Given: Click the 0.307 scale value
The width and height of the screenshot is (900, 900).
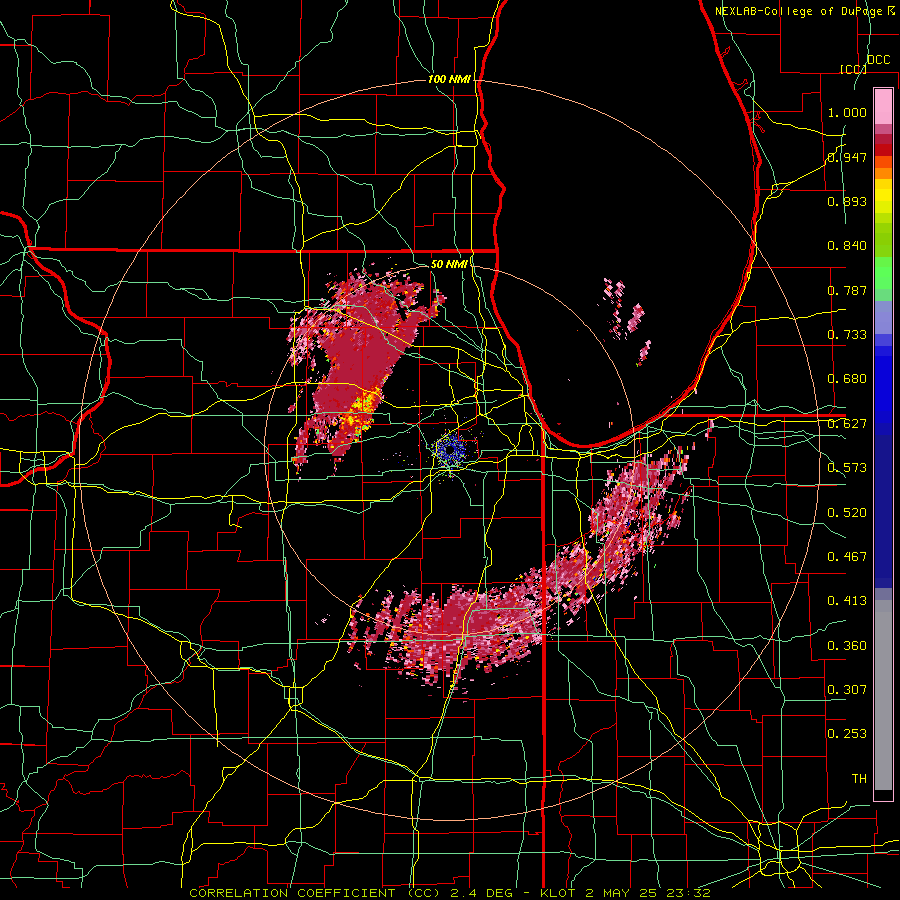Looking at the screenshot, I should pos(847,690).
